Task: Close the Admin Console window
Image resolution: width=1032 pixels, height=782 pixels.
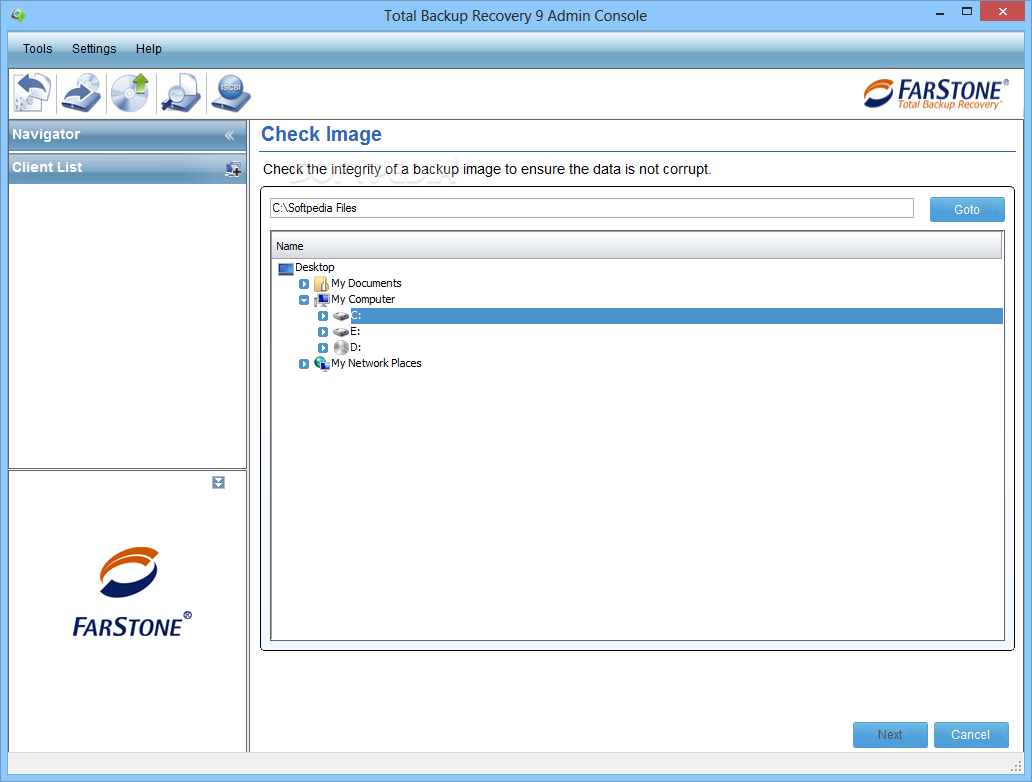Action: pyautogui.click(x=1002, y=11)
